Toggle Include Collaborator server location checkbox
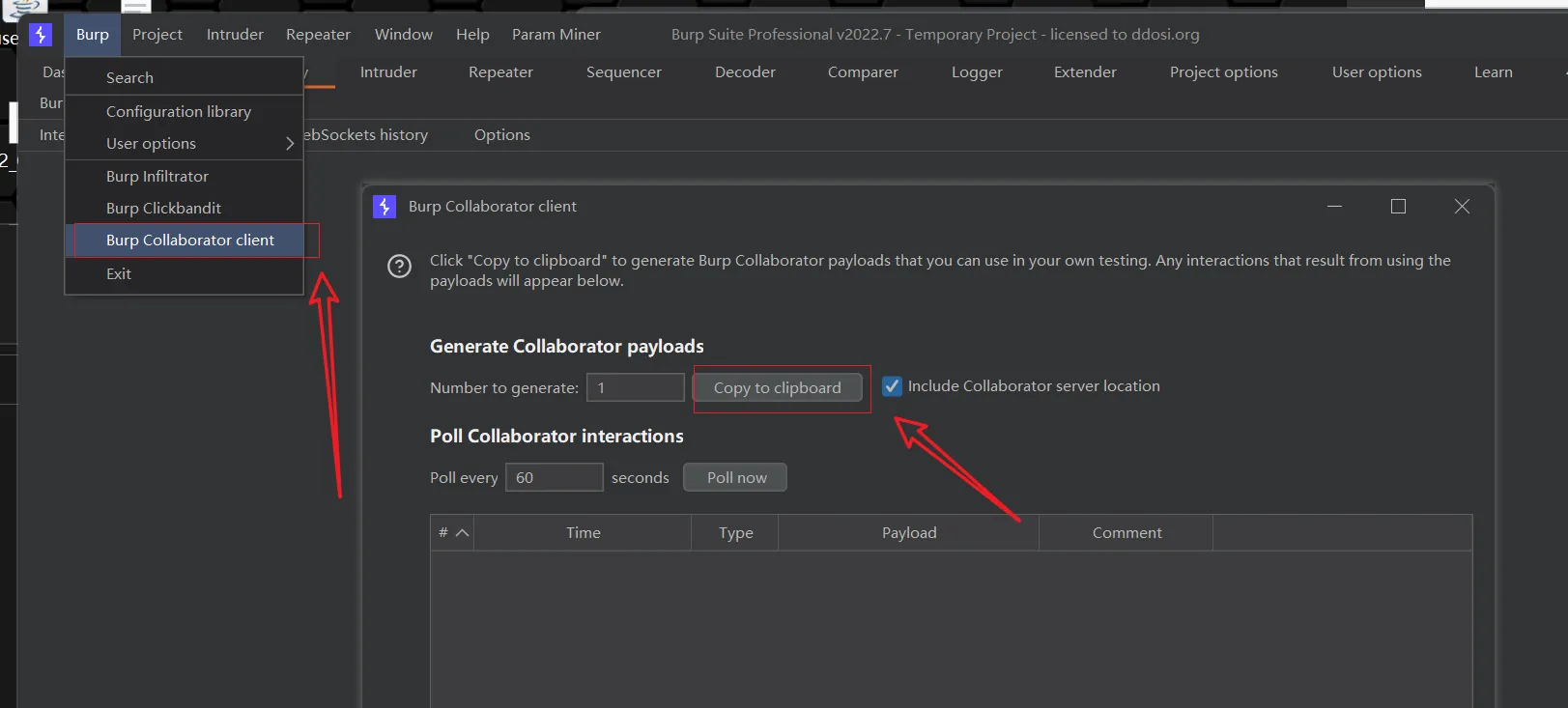 (x=892, y=386)
